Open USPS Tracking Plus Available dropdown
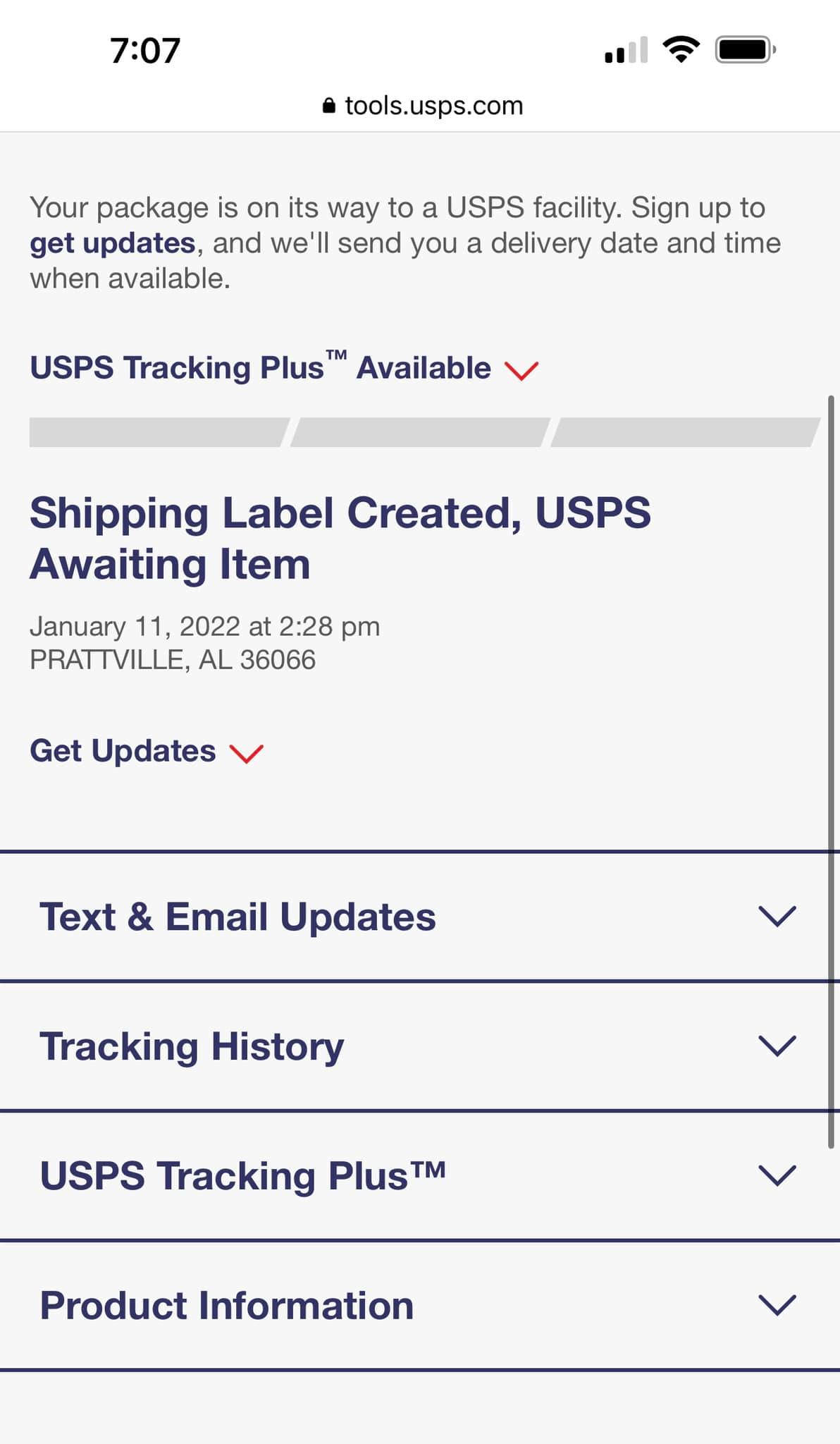Image resolution: width=840 pixels, height=1444 pixels. point(285,367)
